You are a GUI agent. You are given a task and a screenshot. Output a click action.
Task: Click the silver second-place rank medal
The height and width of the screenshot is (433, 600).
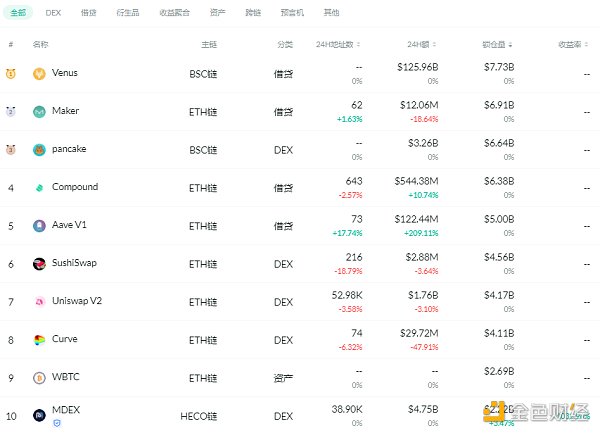pos(11,111)
